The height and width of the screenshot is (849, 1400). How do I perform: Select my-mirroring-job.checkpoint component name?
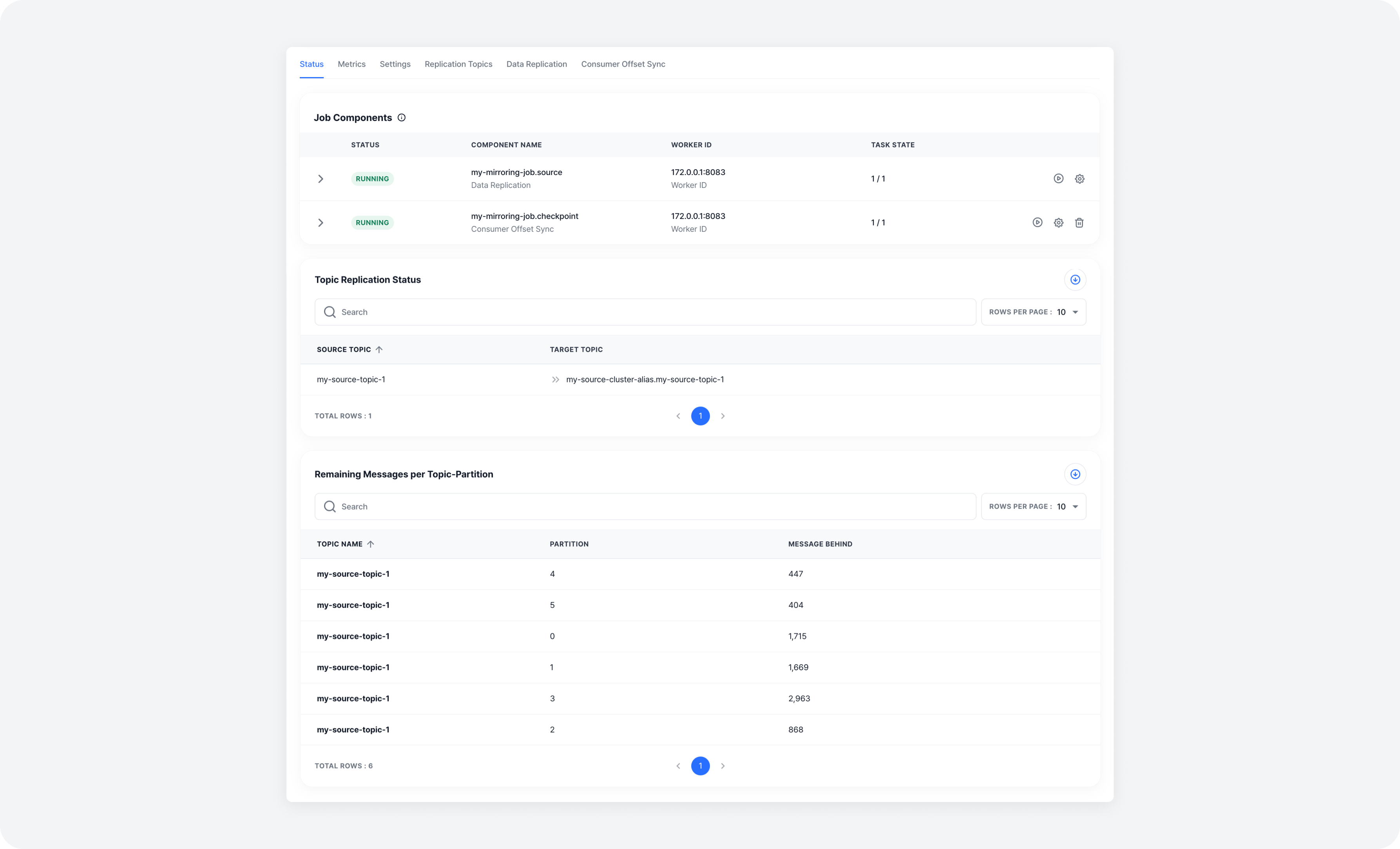[x=524, y=217]
